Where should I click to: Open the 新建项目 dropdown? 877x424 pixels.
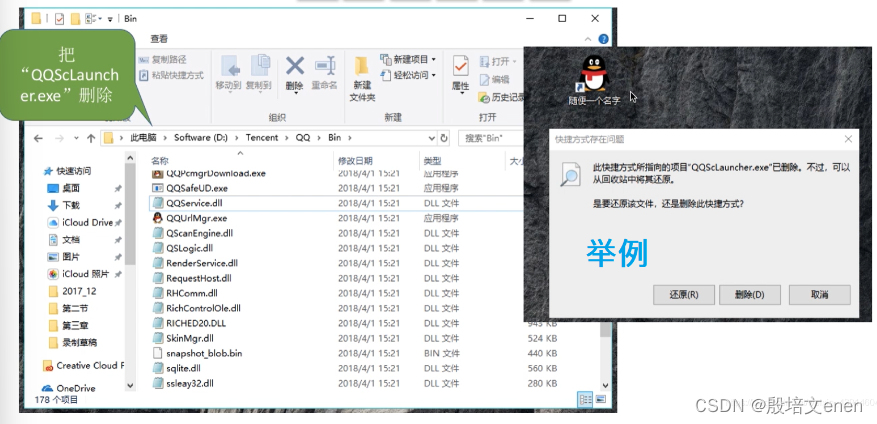(408, 59)
